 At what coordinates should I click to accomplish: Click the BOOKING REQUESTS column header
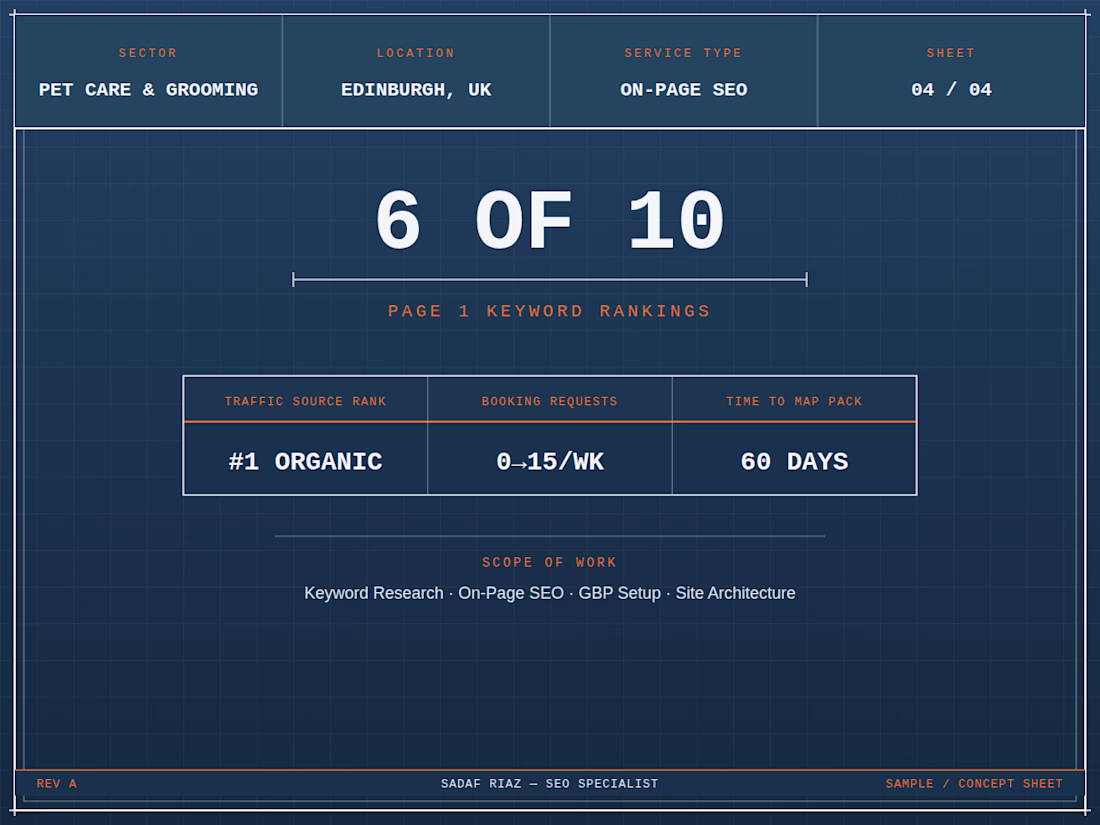click(549, 401)
